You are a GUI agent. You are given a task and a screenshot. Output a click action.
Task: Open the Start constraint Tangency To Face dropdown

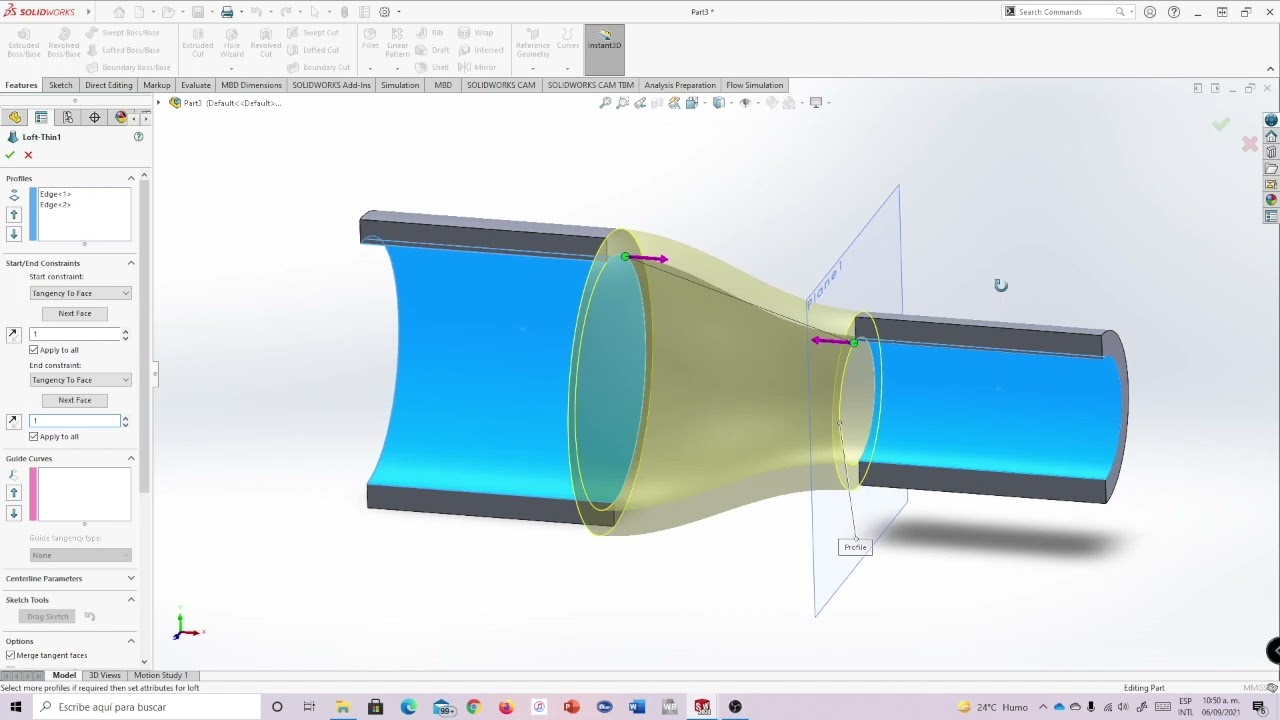(x=80, y=294)
